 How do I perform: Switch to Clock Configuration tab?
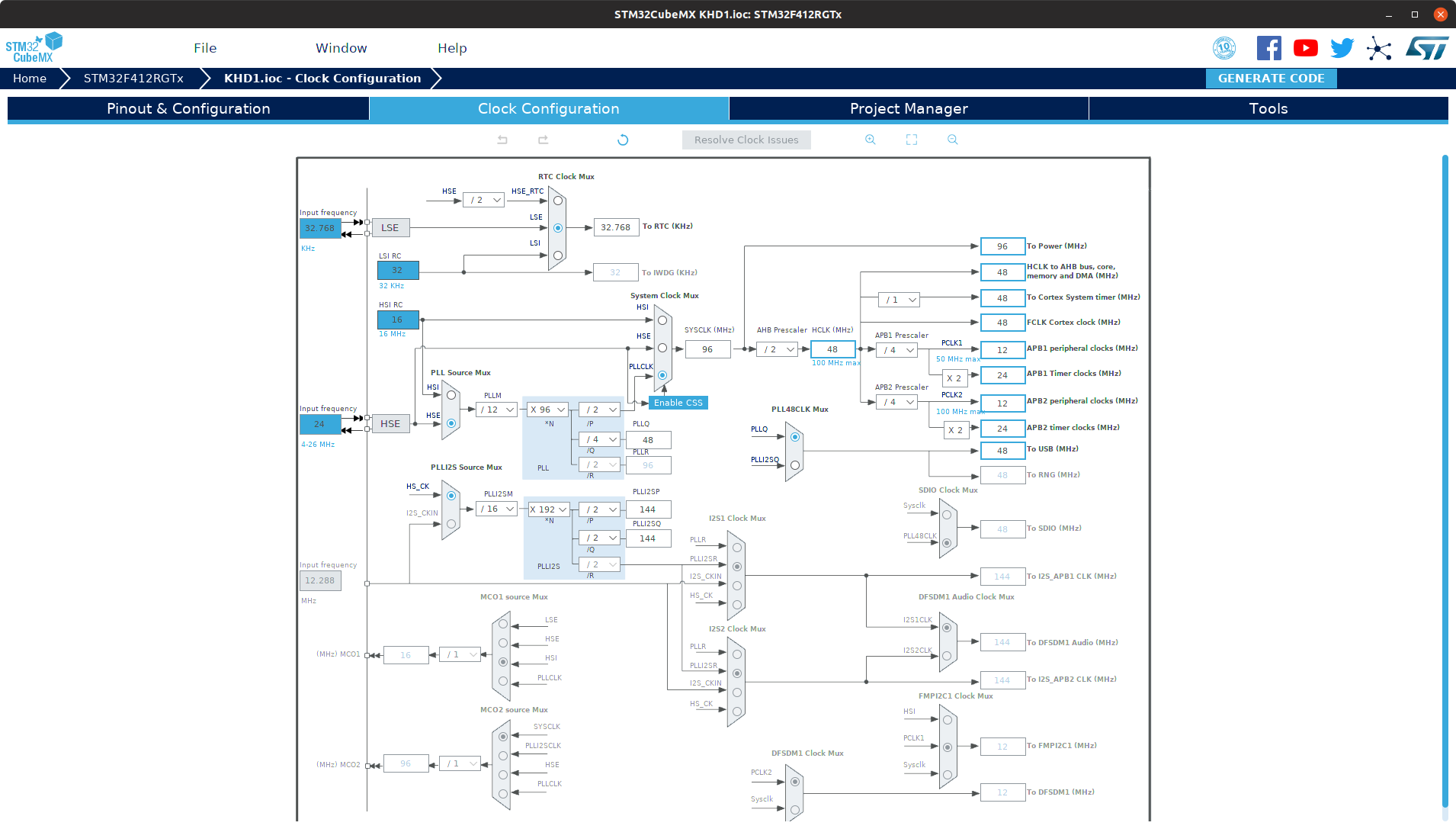tap(549, 108)
